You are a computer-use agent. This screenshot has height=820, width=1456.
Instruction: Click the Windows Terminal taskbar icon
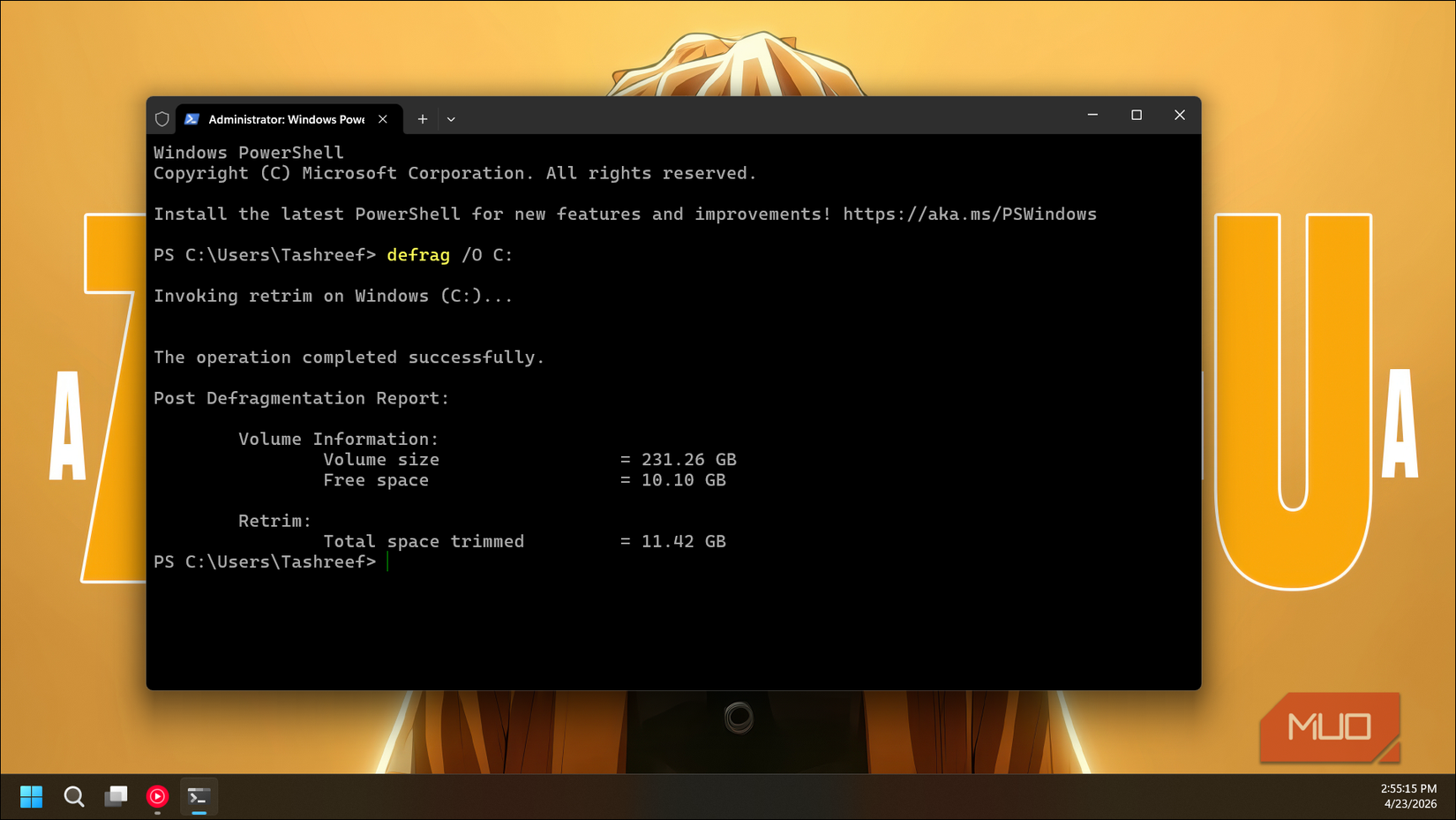click(x=199, y=796)
